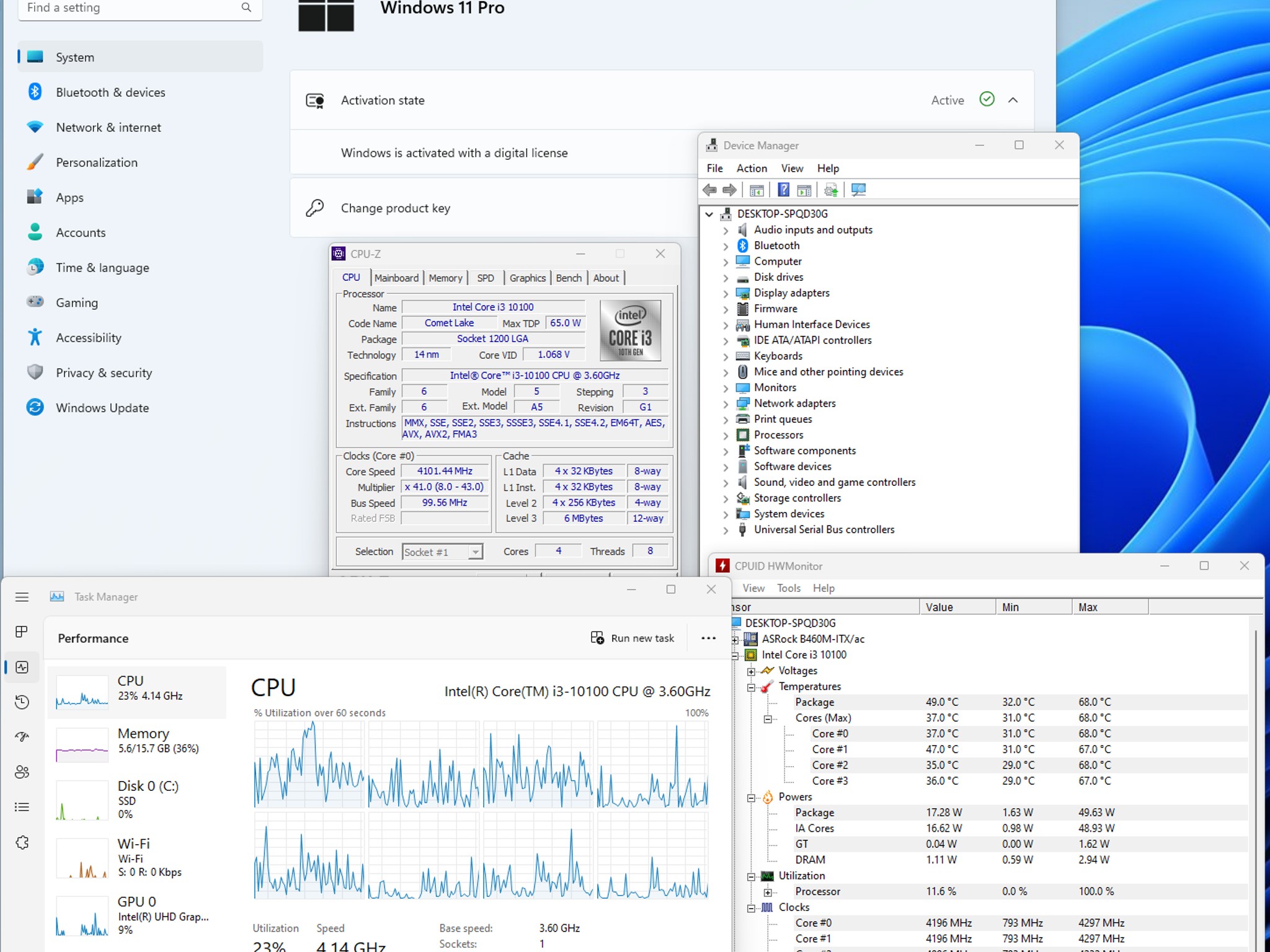
Task: Open View menu in Device Manager
Action: pyautogui.click(x=792, y=168)
